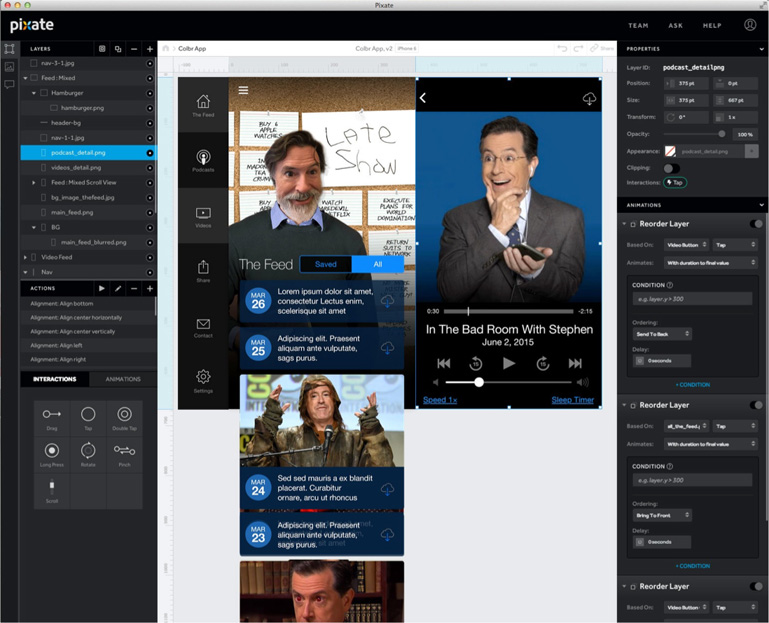The image size is (769, 623).
Task: Collapse the Feed : Mixed layer group
Action: (26, 78)
